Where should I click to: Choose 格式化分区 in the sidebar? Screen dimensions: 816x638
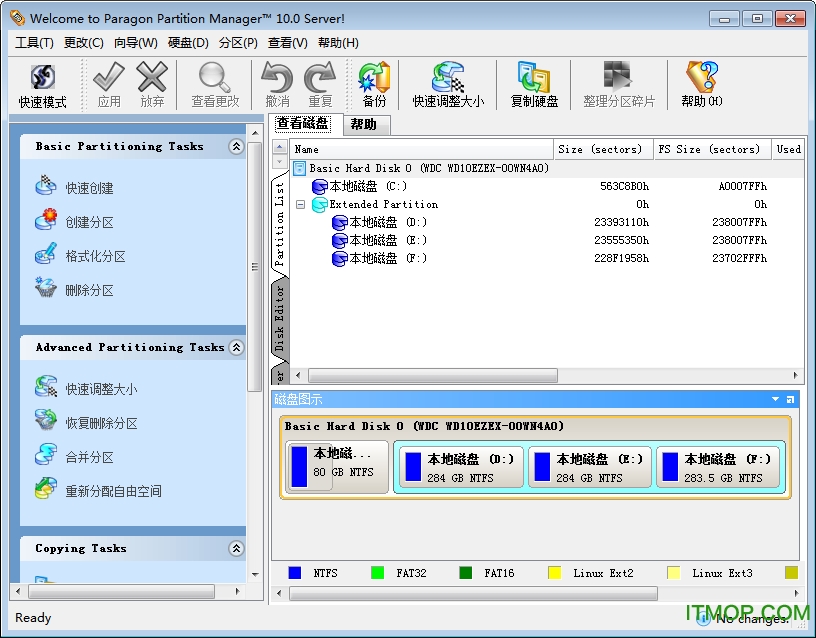point(95,256)
